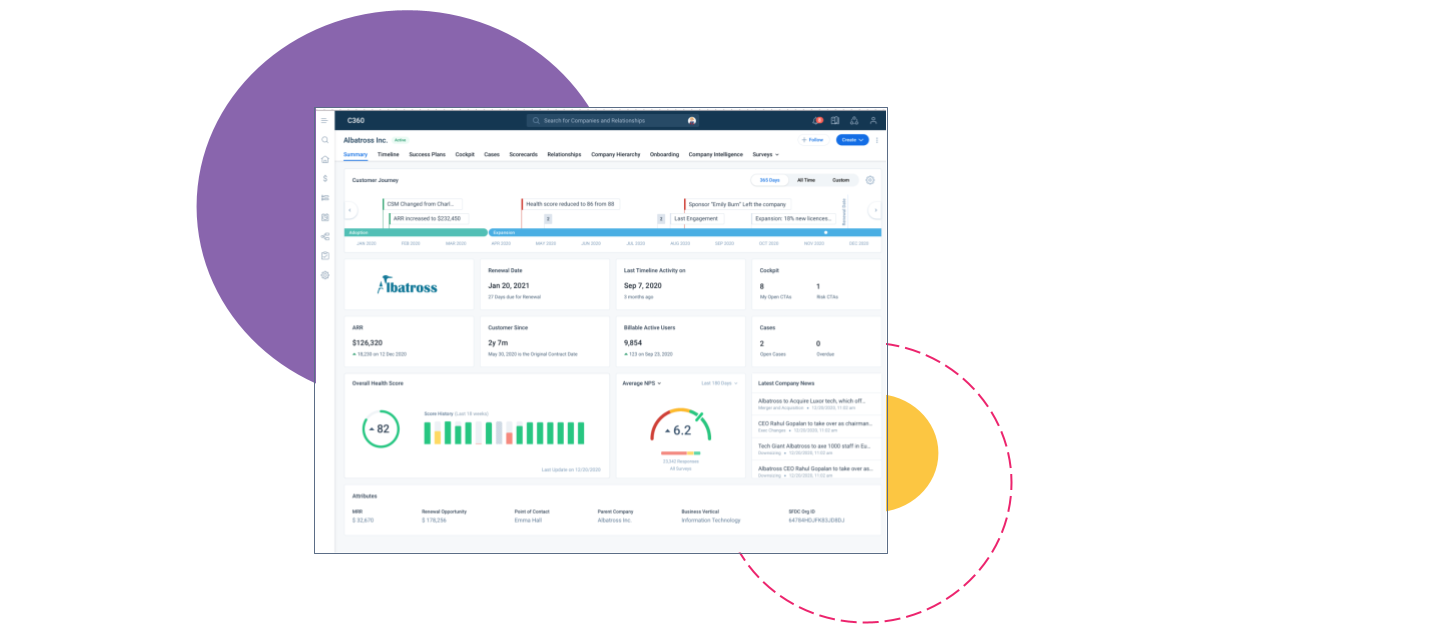1440x640 pixels.
Task: Open the Create dropdown button
Action: click(x=852, y=140)
